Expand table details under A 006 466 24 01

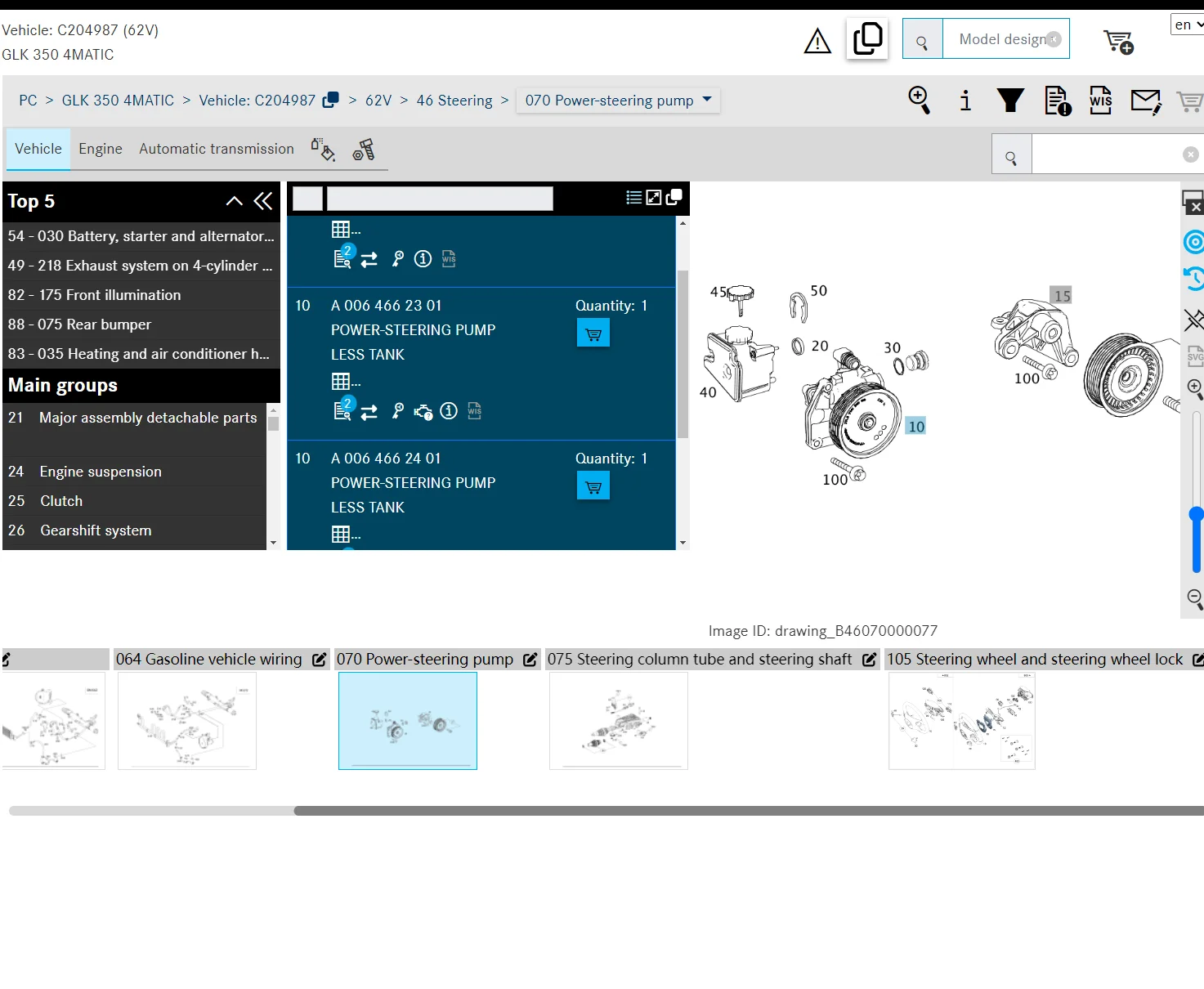point(346,535)
